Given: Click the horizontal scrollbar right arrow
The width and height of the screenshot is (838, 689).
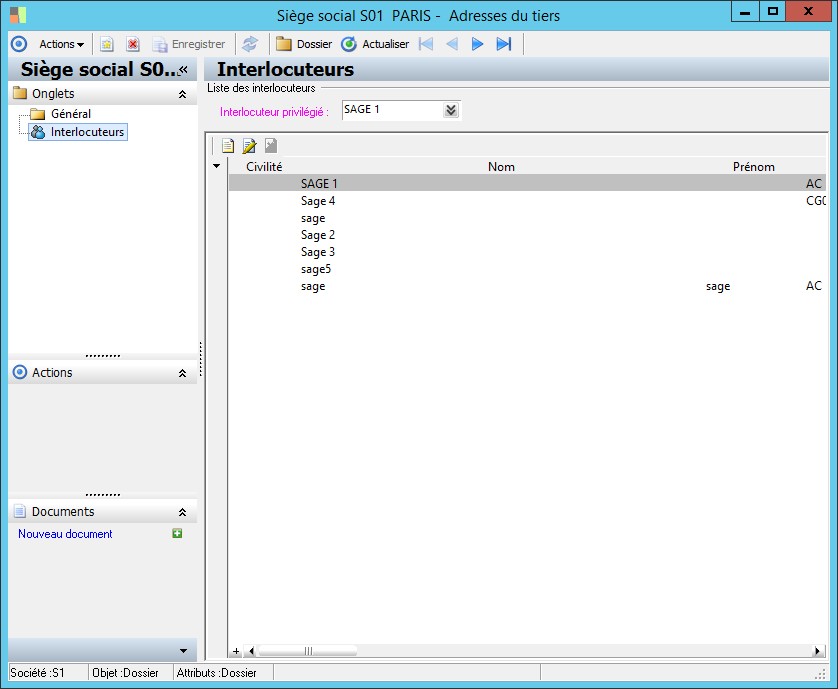Looking at the screenshot, I should point(818,651).
